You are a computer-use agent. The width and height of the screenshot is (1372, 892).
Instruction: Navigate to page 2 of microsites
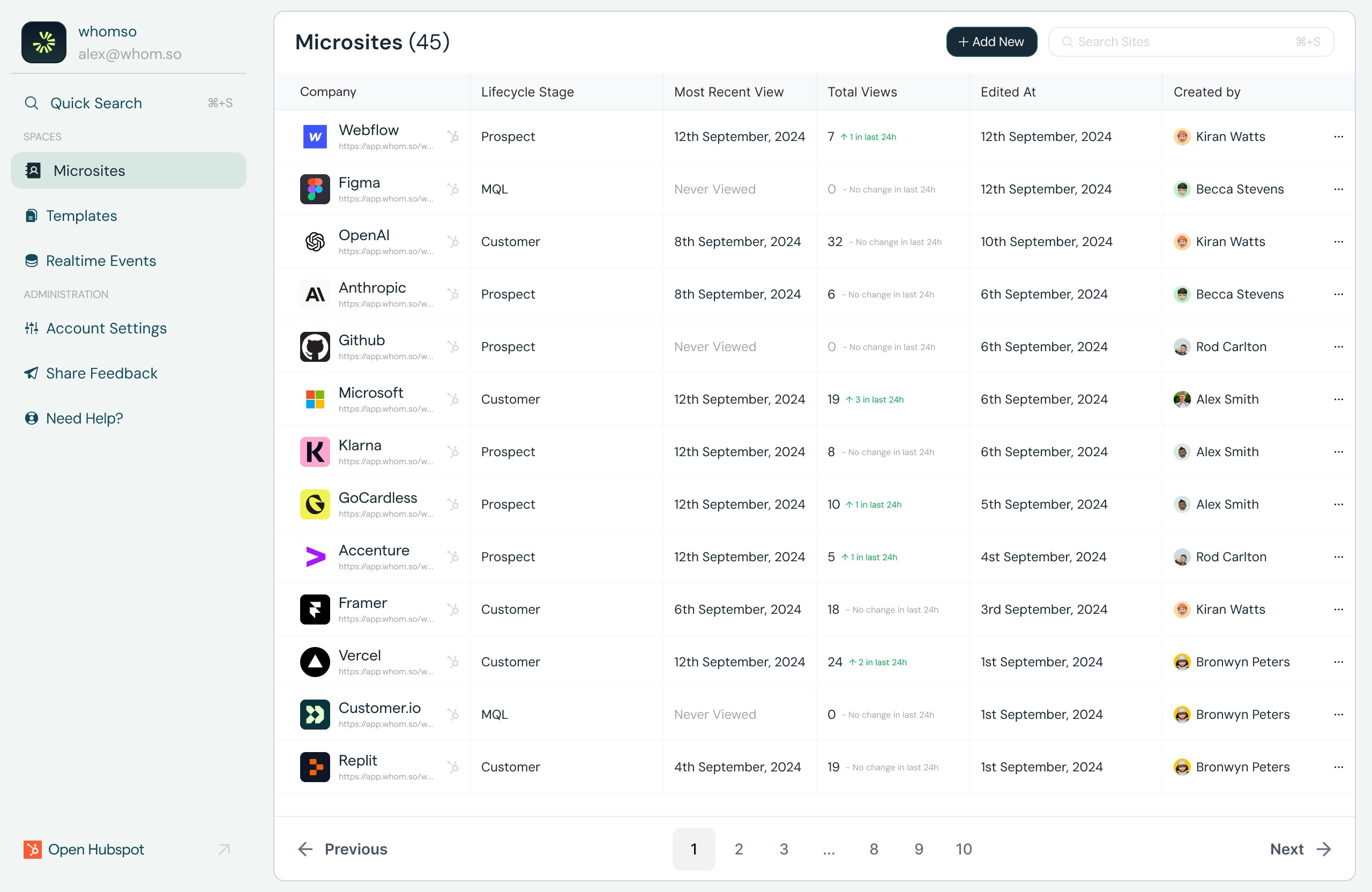click(738, 849)
